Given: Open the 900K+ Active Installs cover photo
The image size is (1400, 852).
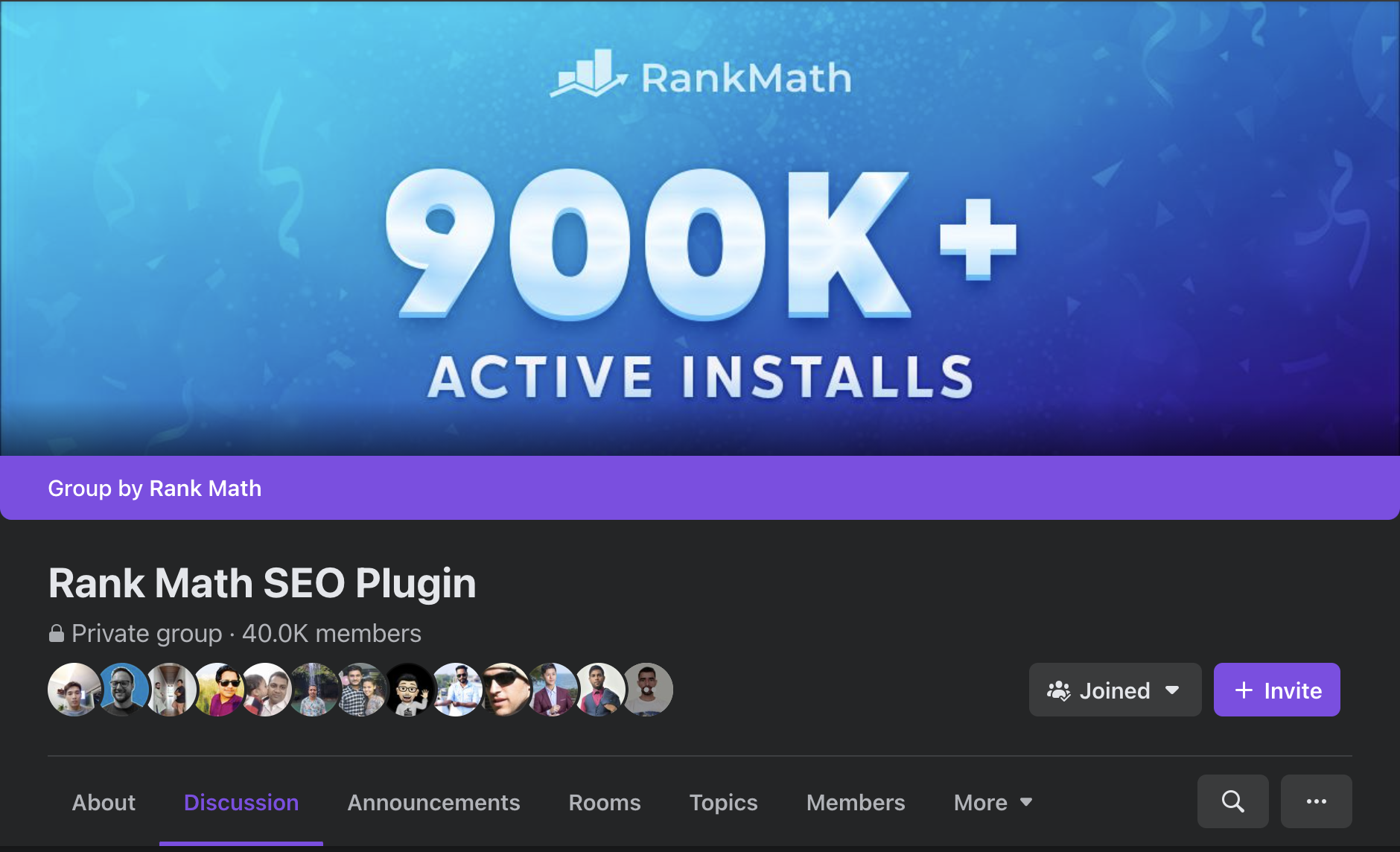Looking at the screenshot, I should coord(700,227).
